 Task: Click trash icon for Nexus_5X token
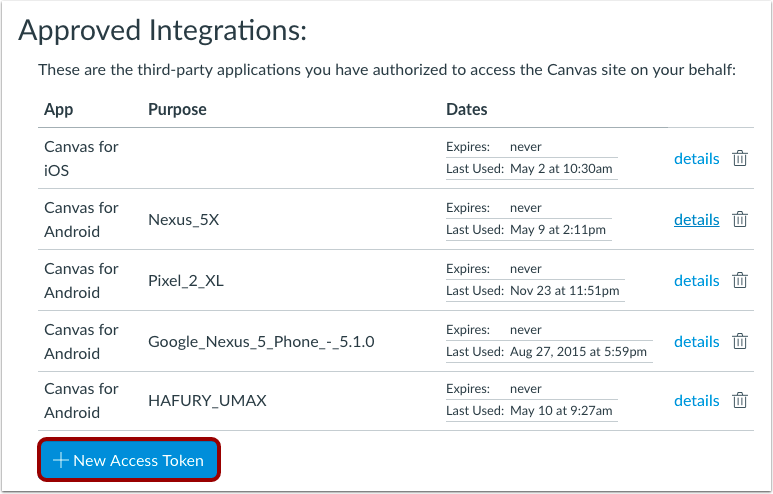point(740,219)
